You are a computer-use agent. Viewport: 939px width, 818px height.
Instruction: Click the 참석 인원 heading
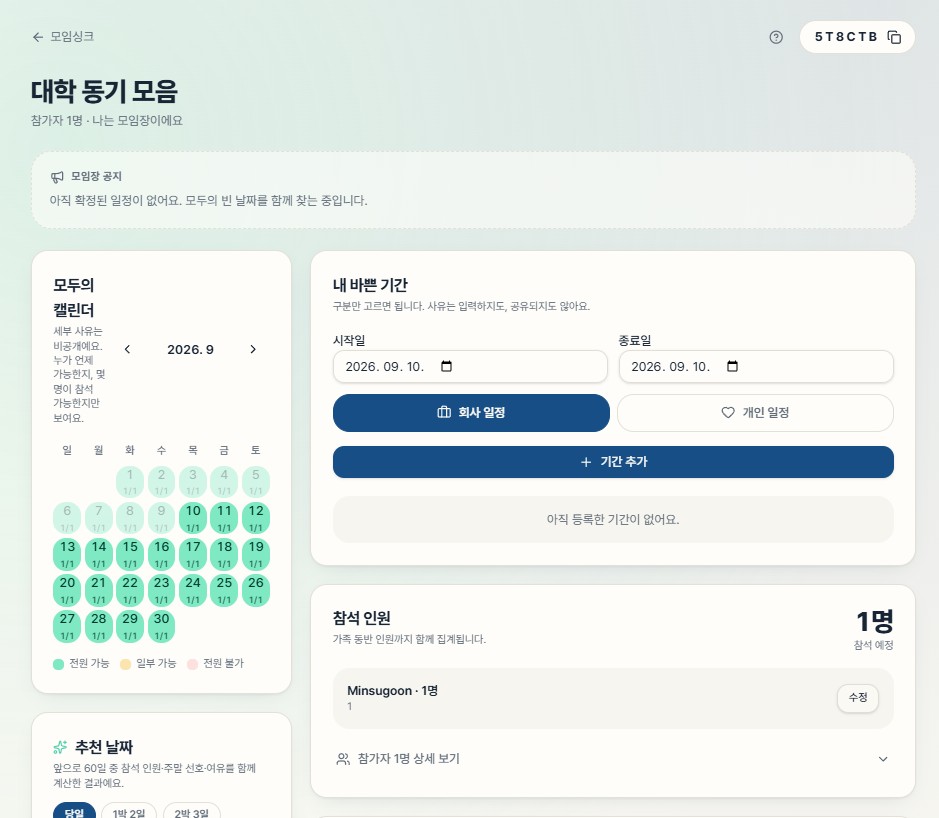tap(362, 618)
